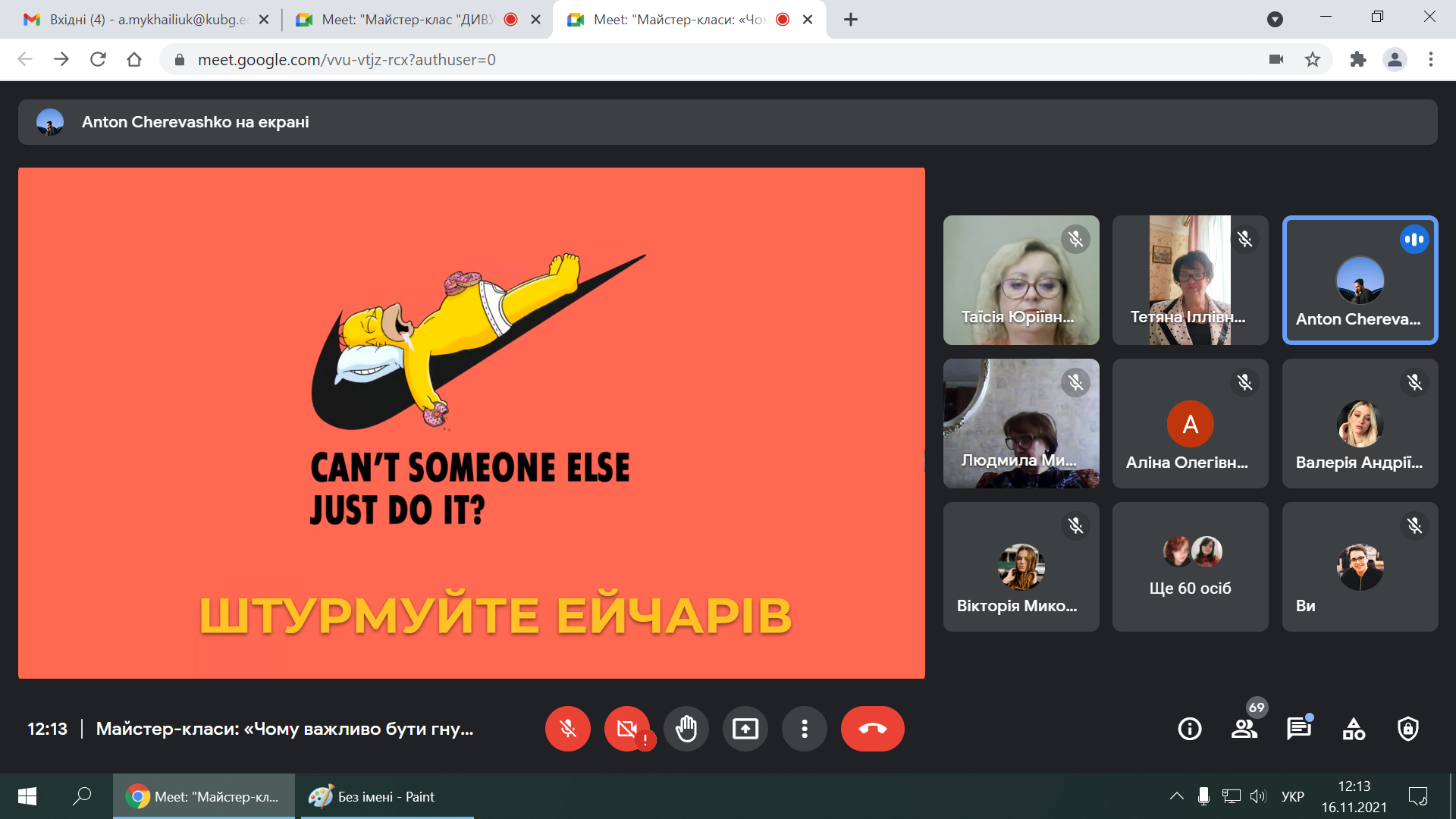Image resolution: width=1456 pixels, height=819 pixels.
Task: Click "Ще 60 осіб" tile
Action: (1190, 566)
